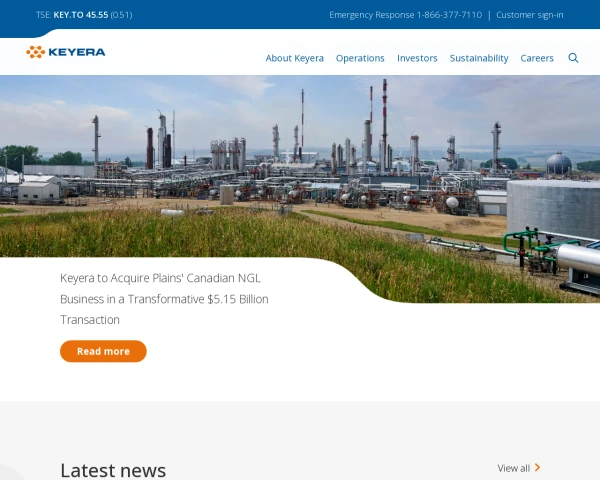The image size is (600, 480).
Task: Expand the Sustainability navigation menu
Action: 479,58
